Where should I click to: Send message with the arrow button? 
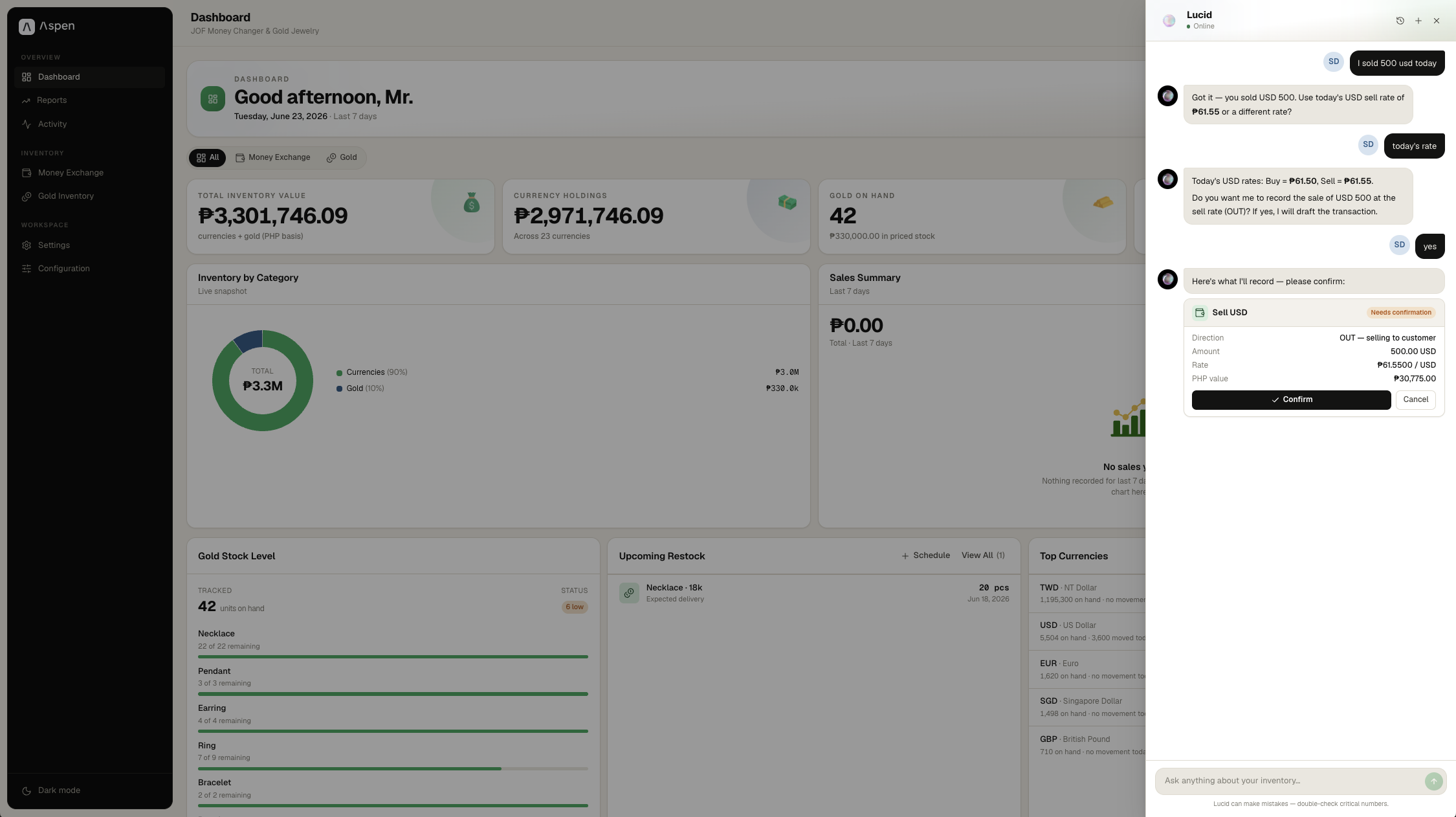coord(1433,781)
